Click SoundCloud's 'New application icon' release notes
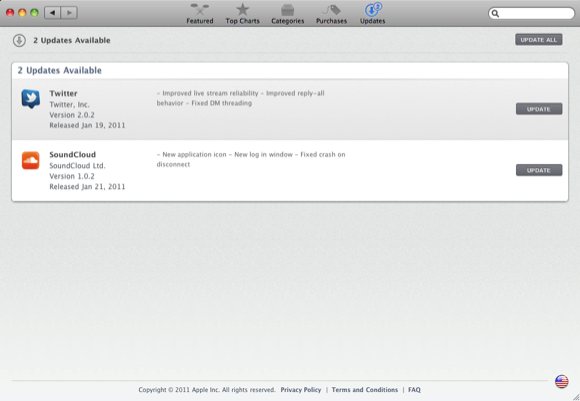Image resolution: width=580 pixels, height=401 pixels. [251, 159]
